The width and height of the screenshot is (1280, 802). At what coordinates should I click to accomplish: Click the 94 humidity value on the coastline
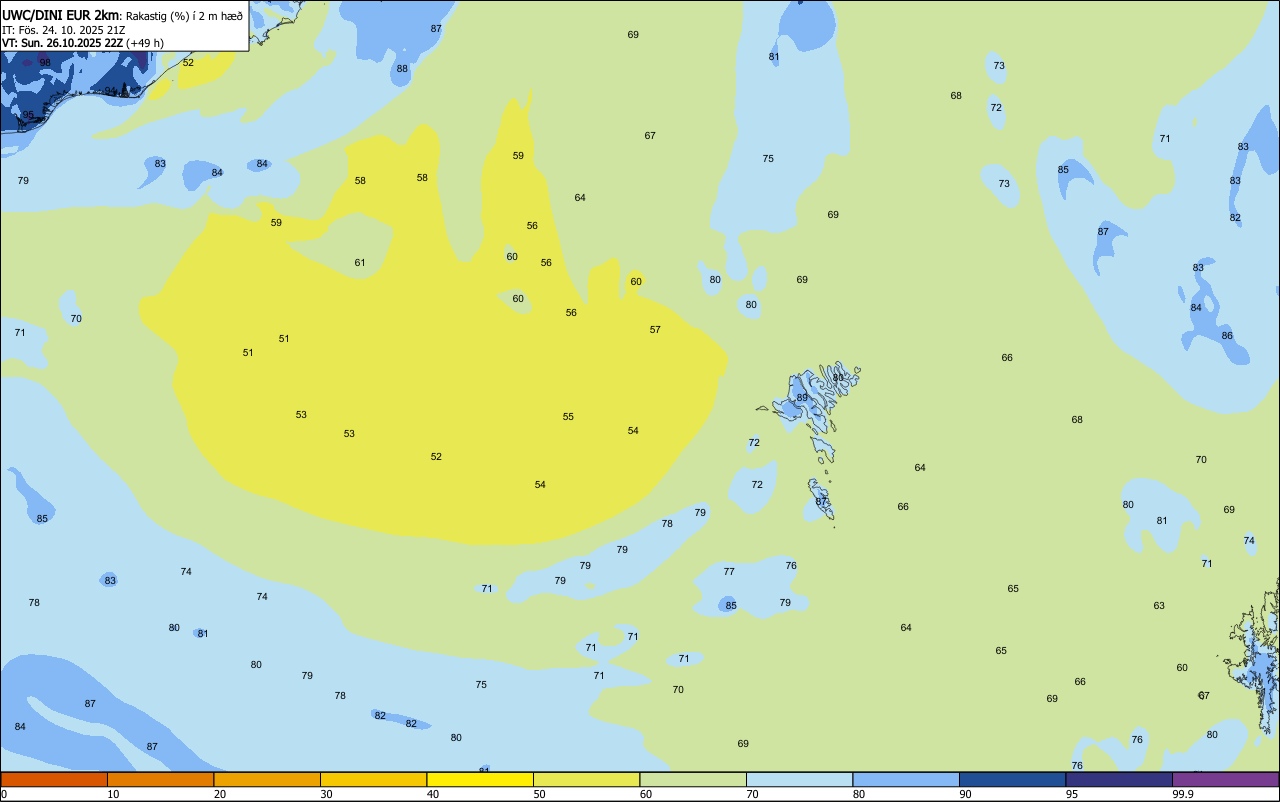111,91
